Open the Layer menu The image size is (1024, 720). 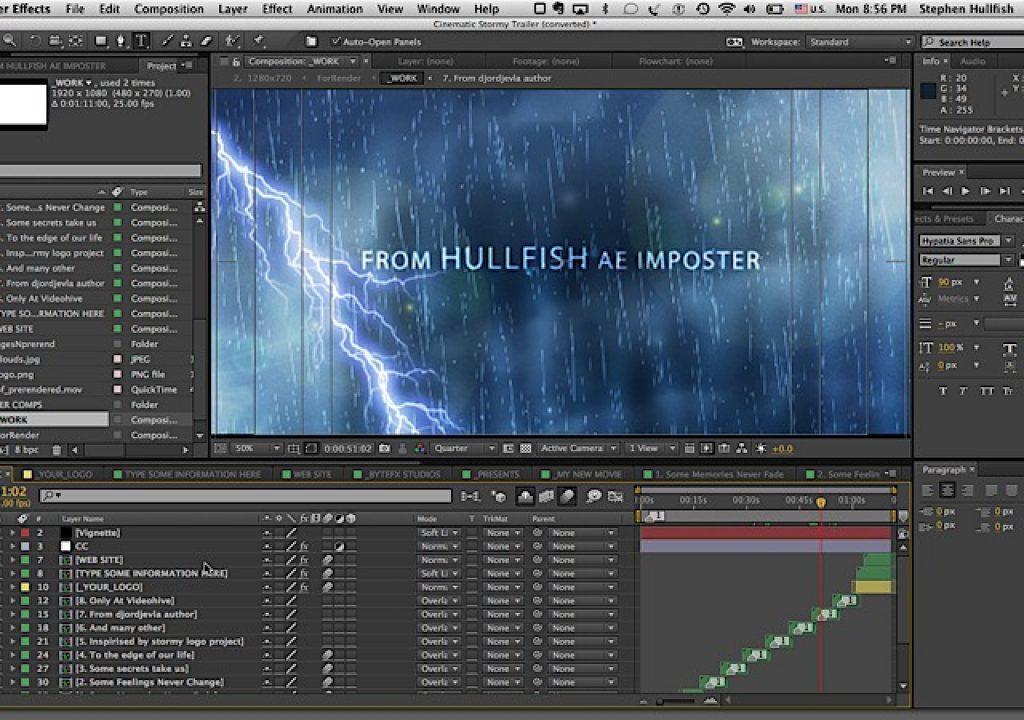tap(232, 8)
